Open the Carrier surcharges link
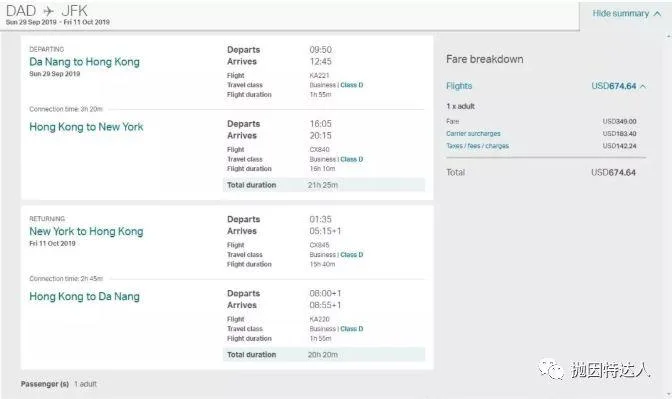The width and height of the screenshot is (672, 399). point(473,134)
